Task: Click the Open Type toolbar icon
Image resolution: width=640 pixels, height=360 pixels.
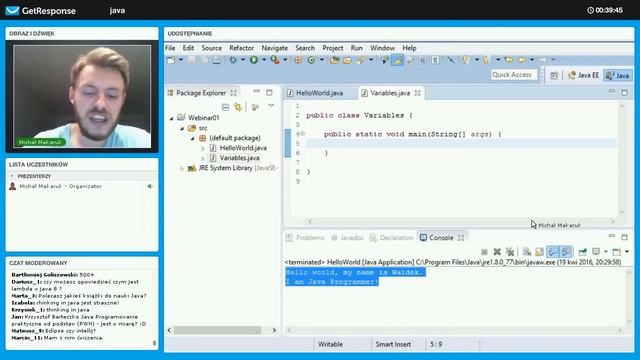Action: click(335, 60)
